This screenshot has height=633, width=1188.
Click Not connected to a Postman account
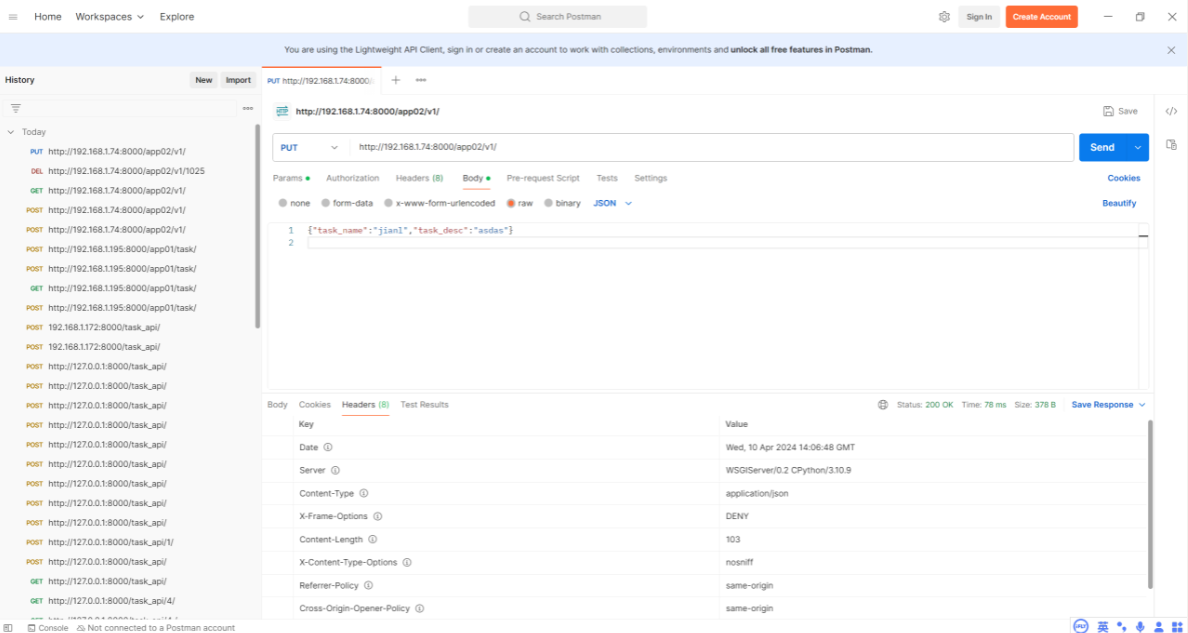tap(155, 628)
